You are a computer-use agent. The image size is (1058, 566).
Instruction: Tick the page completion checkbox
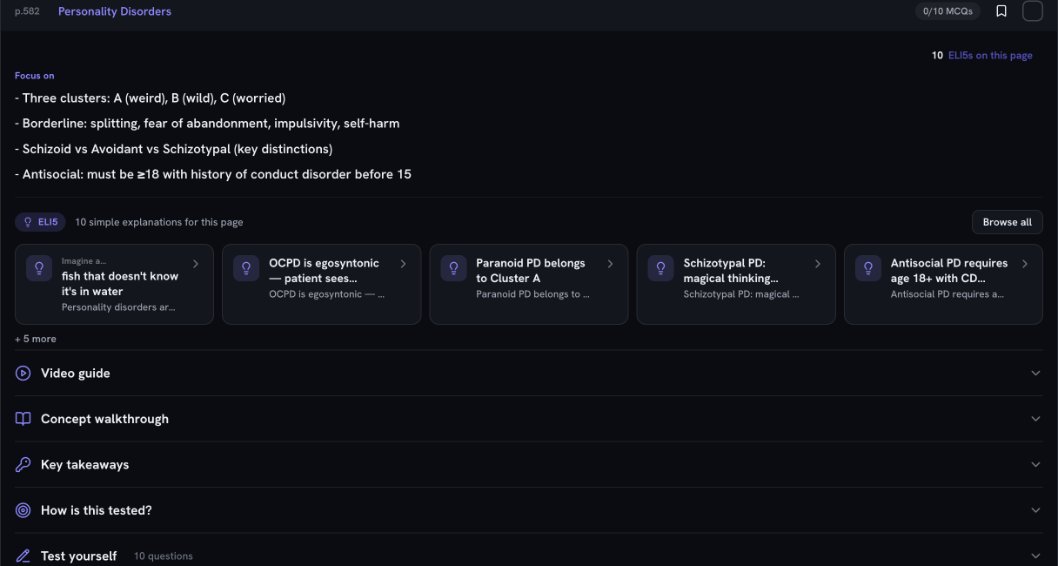pyautogui.click(x=1032, y=11)
